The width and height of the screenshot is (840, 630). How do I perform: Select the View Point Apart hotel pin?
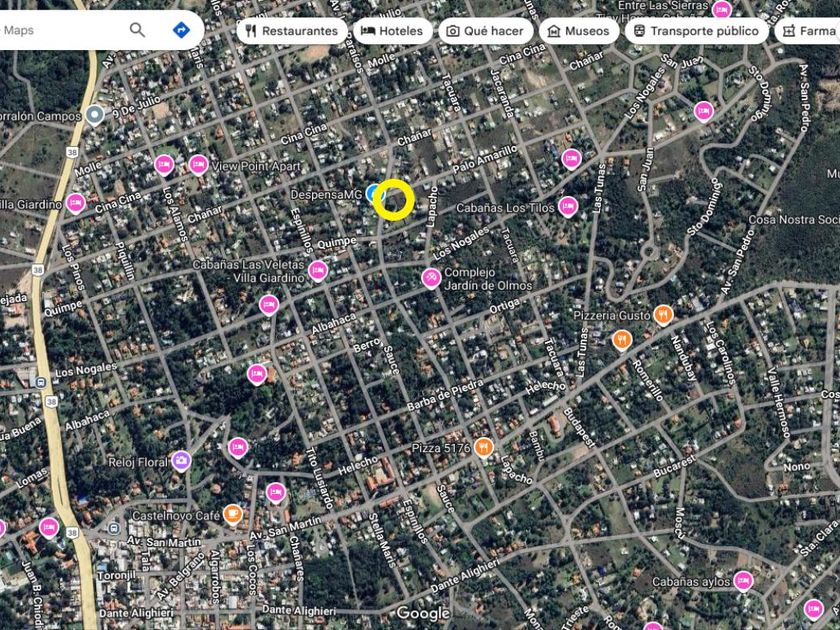pos(198,164)
